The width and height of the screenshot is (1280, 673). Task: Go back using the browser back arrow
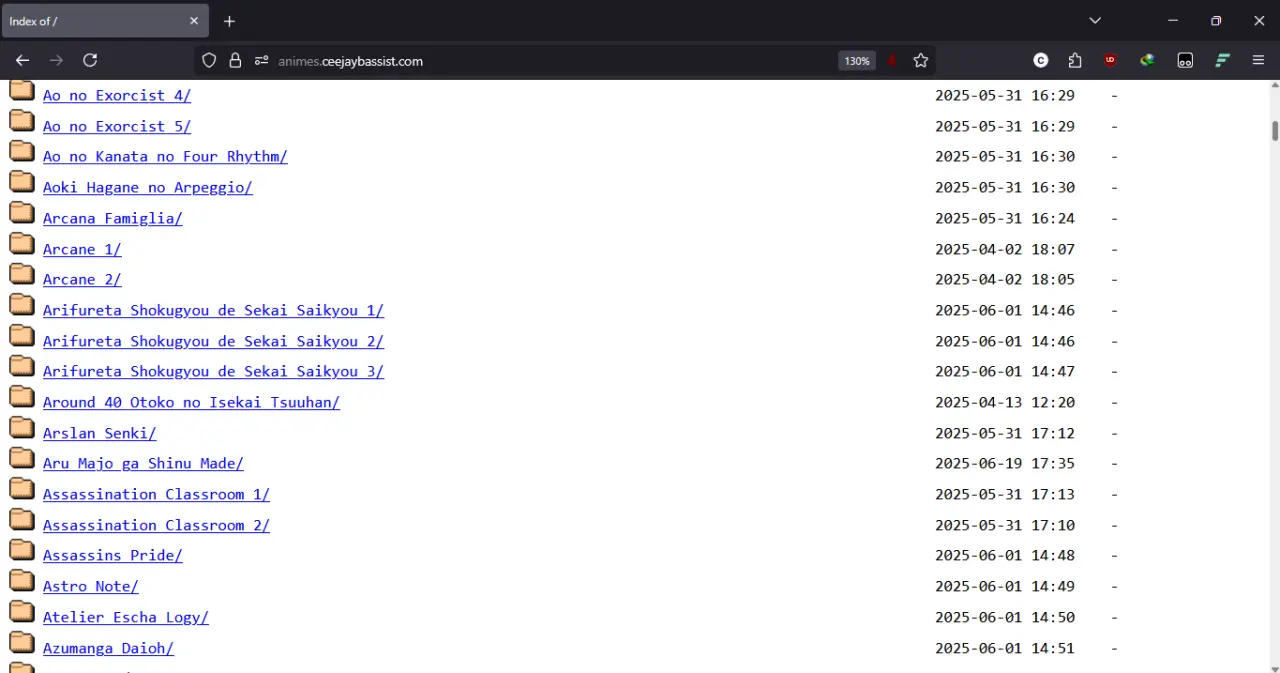tap(22, 61)
